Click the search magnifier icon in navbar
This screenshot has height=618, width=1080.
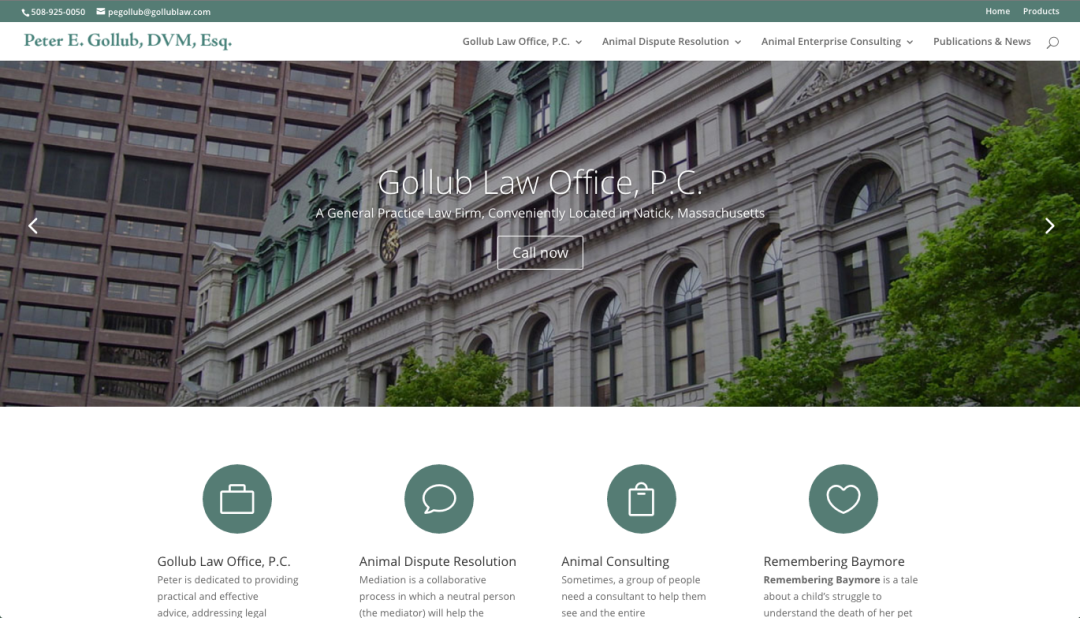(x=1052, y=42)
